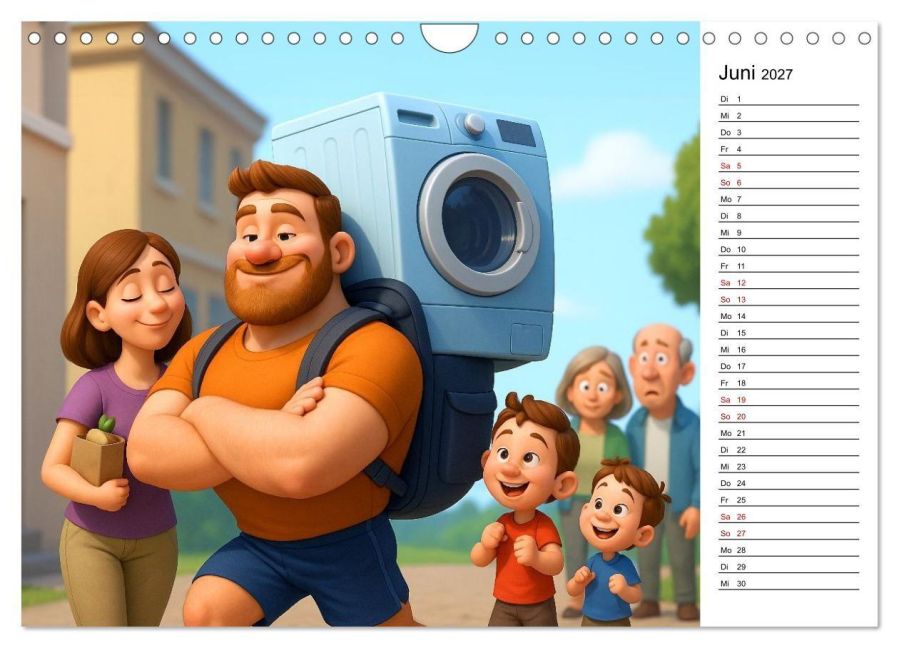This screenshot has width=899, height=648.
Task: Pick the red "So 27" date
Action: (789, 533)
